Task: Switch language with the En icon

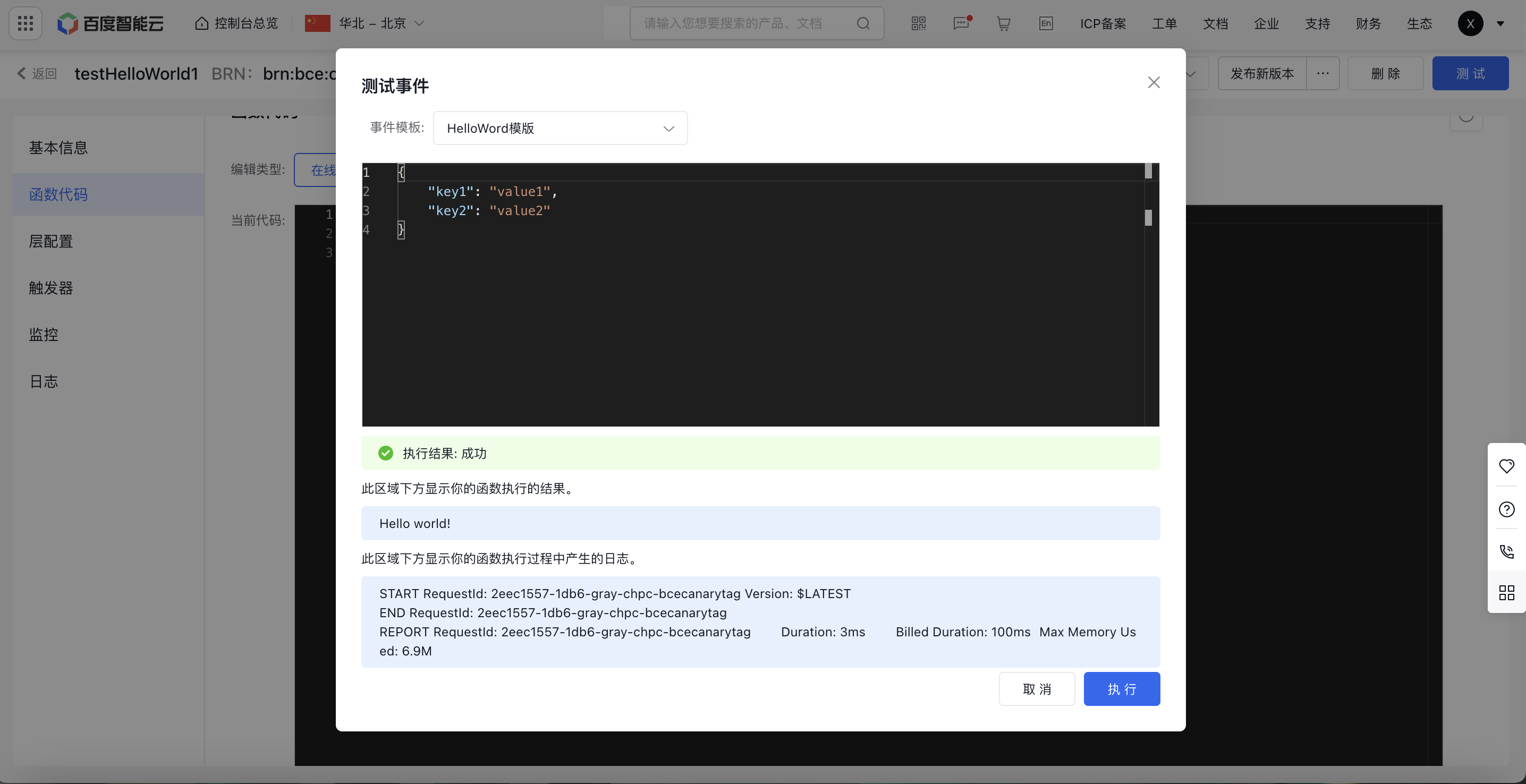Action: [x=1046, y=23]
